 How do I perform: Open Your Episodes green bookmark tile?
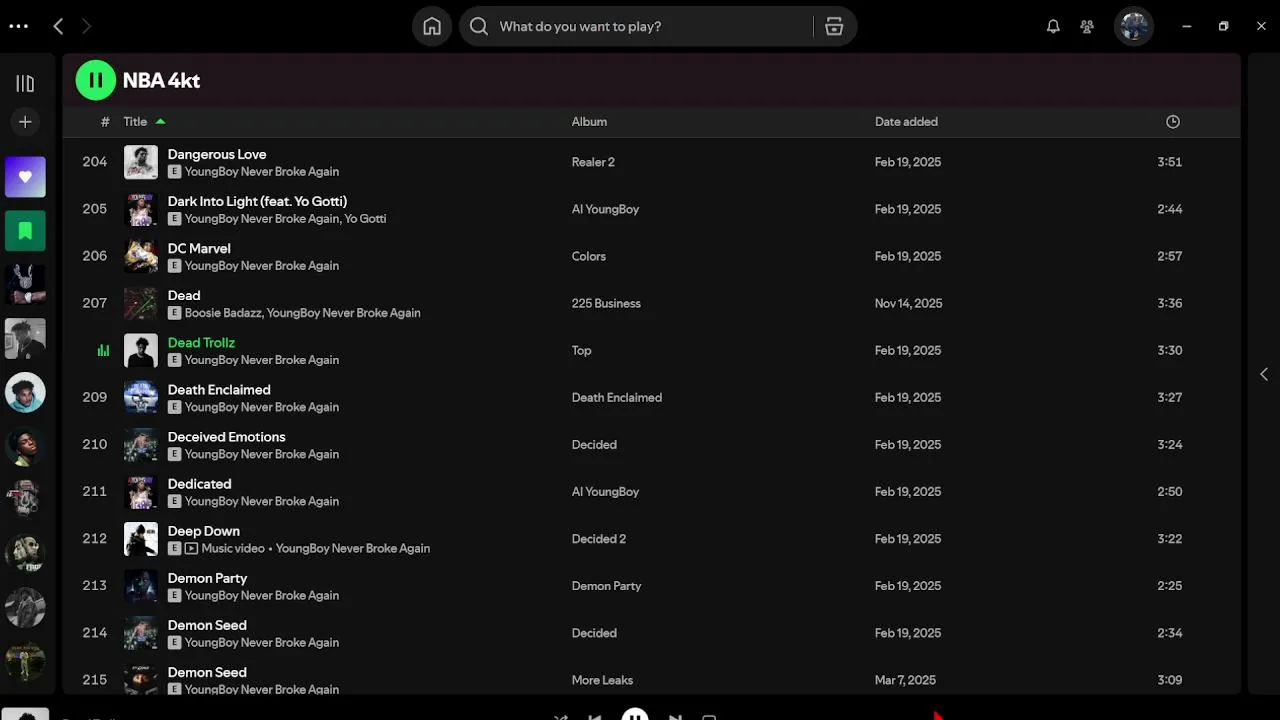(x=25, y=231)
